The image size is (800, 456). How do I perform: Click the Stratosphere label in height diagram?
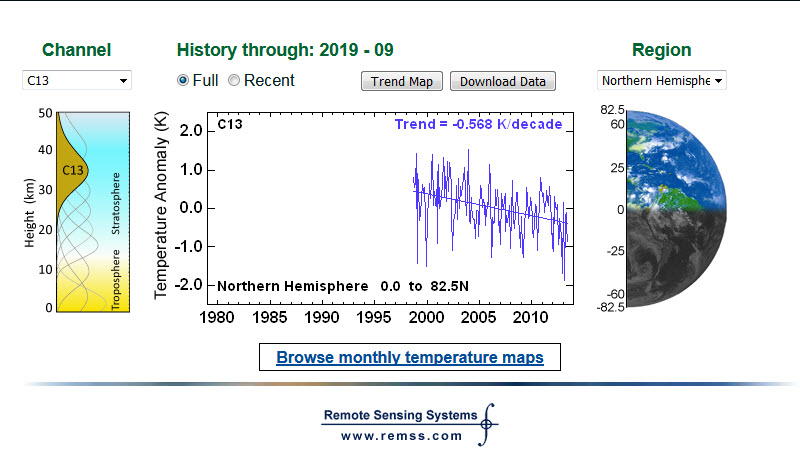116,204
